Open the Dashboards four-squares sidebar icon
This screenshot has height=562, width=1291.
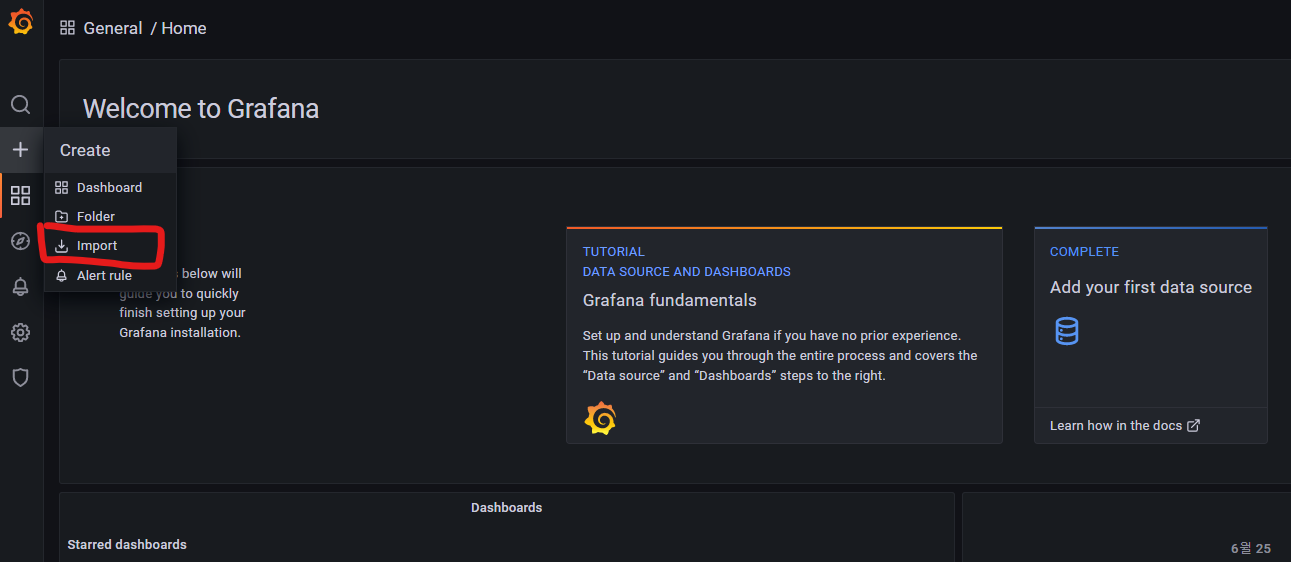pos(20,195)
